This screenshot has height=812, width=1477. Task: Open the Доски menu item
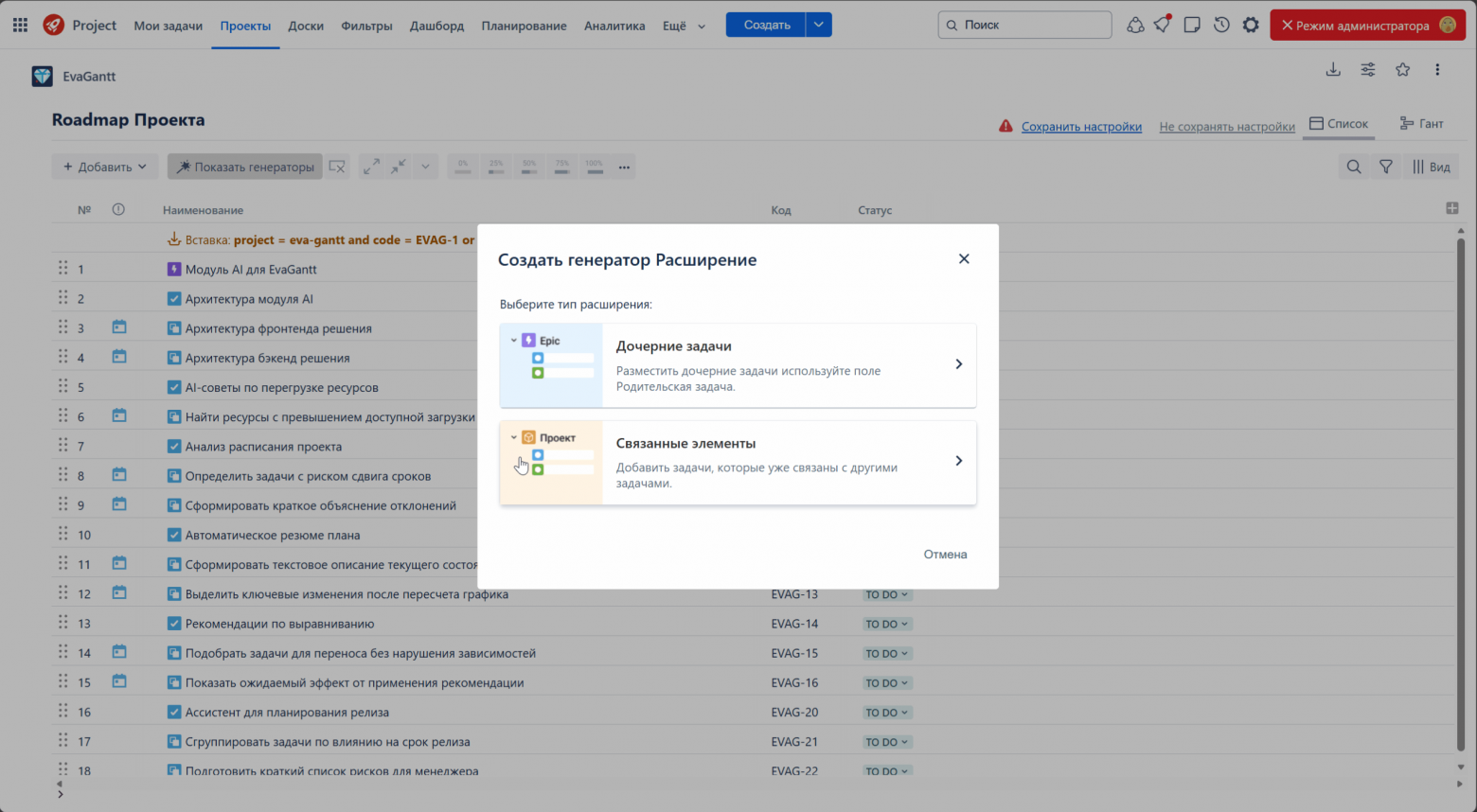tap(306, 26)
